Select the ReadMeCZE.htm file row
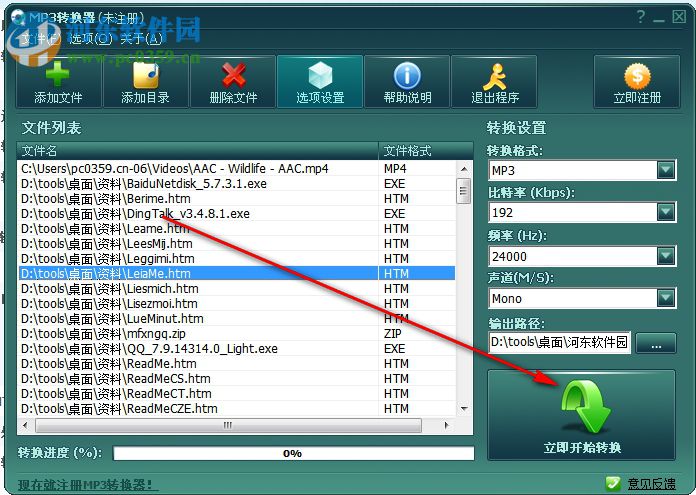This screenshot has height=495, width=696. coord(237,408)
